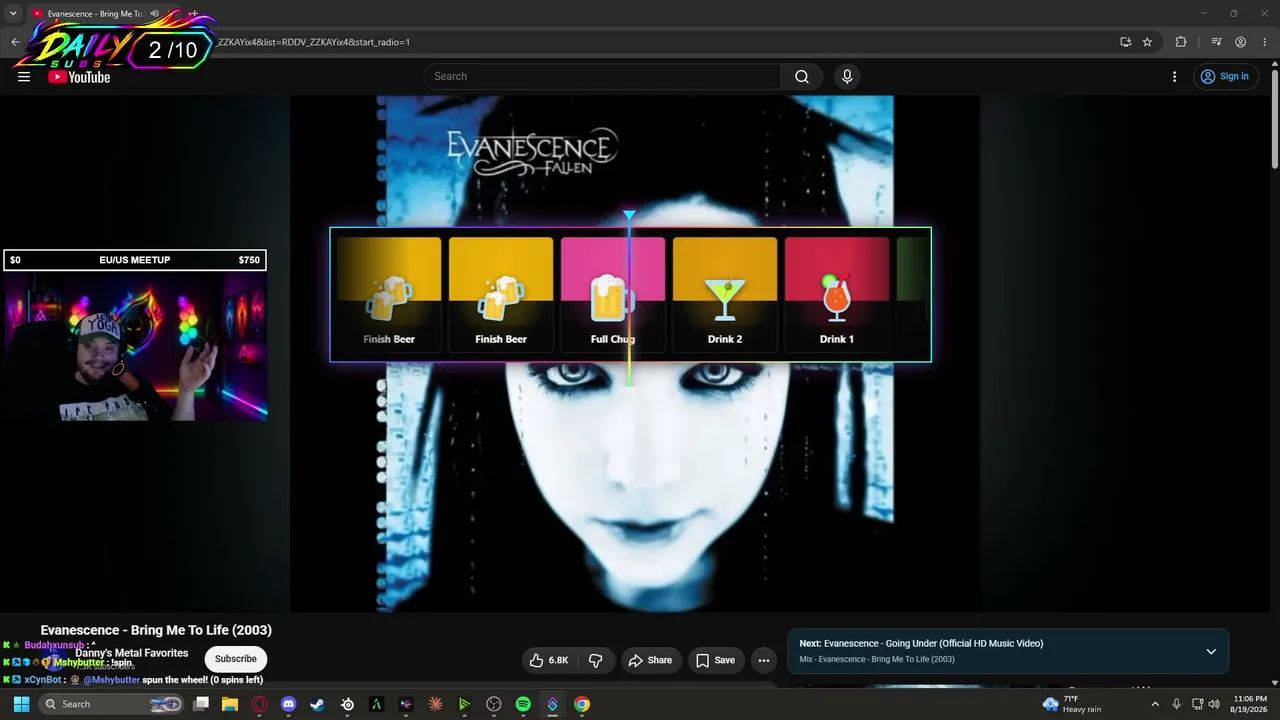Image resolution: width=1280 pixels, height=720 pixels.
Task: Open Opera browser from the taskbar
Action: click(260, 704)
